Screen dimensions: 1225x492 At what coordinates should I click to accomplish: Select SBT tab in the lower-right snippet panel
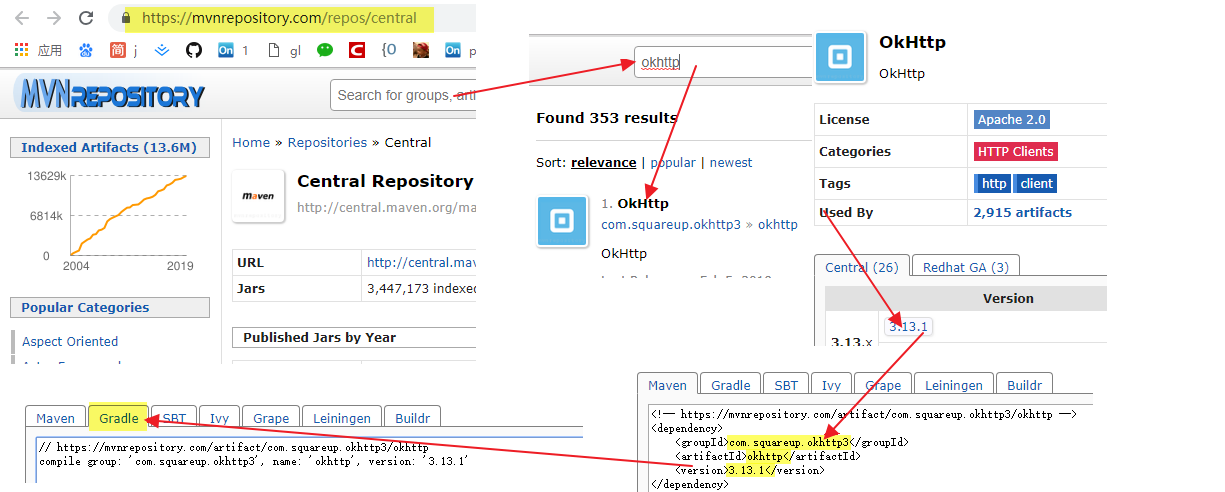786,385
